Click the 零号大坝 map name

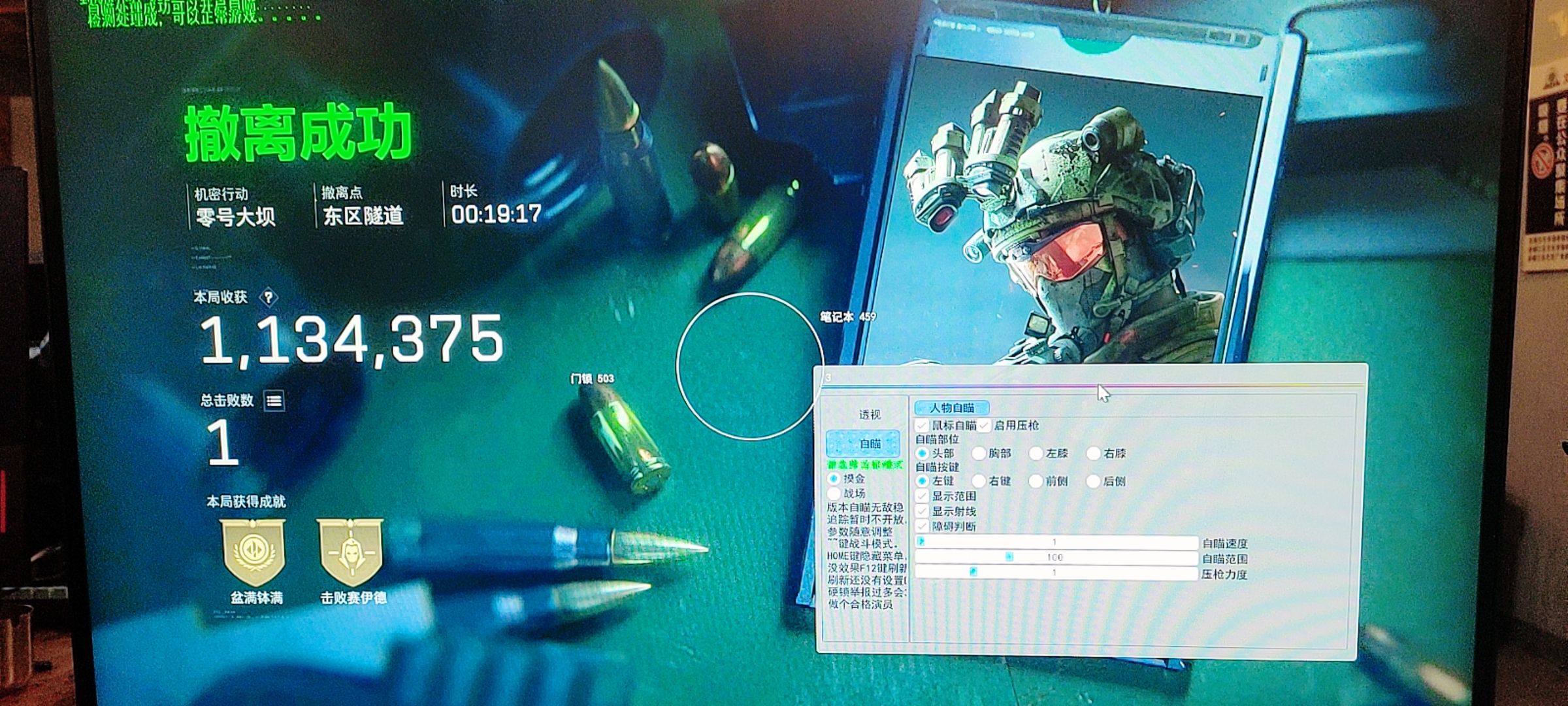point(235,217)
